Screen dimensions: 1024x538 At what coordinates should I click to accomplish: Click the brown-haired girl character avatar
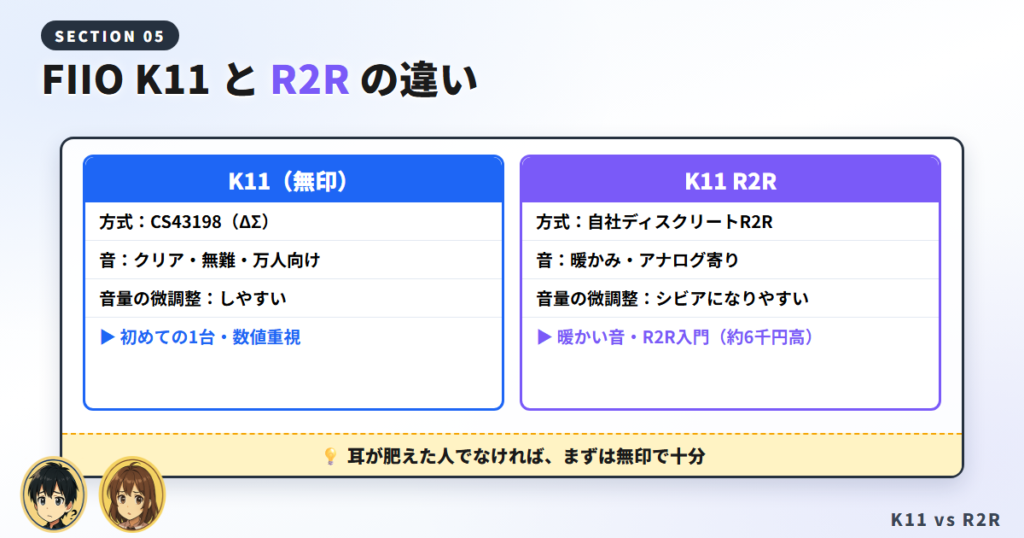(x=132, y=494)
